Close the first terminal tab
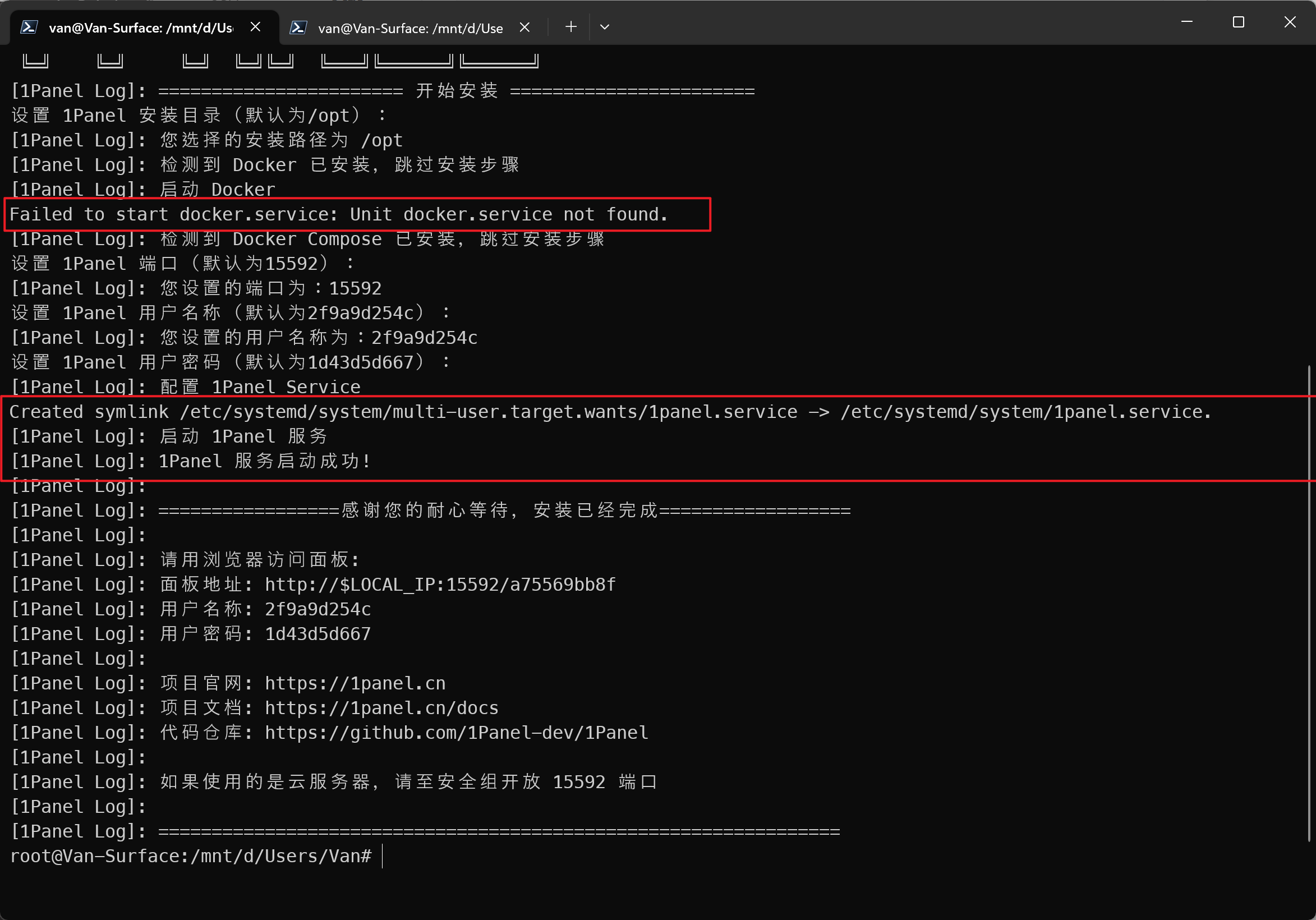1316x920 pixels. (x=256, y=26)
